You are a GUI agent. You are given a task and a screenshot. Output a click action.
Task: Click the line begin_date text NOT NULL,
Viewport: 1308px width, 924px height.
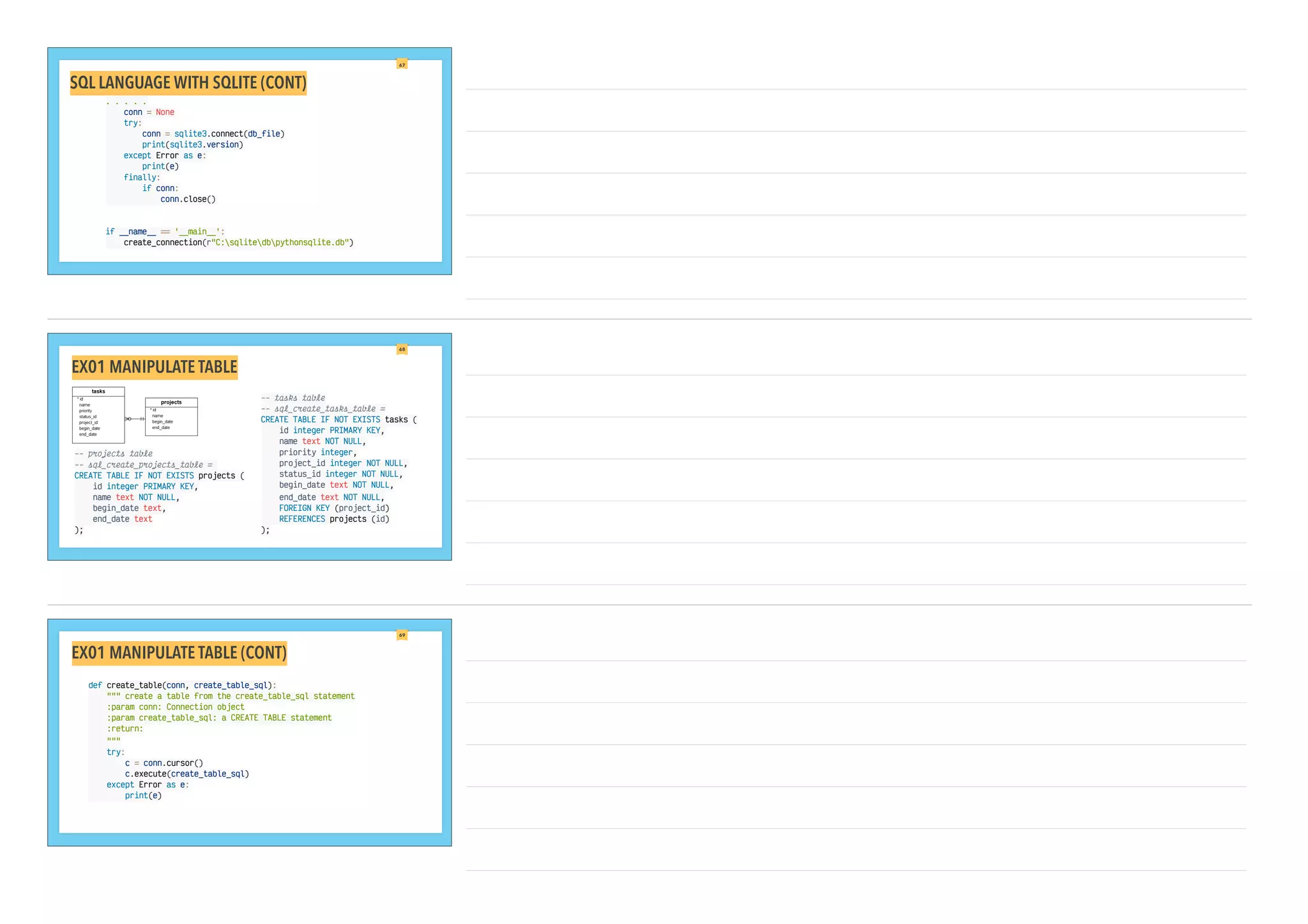(x=337, y=485)
